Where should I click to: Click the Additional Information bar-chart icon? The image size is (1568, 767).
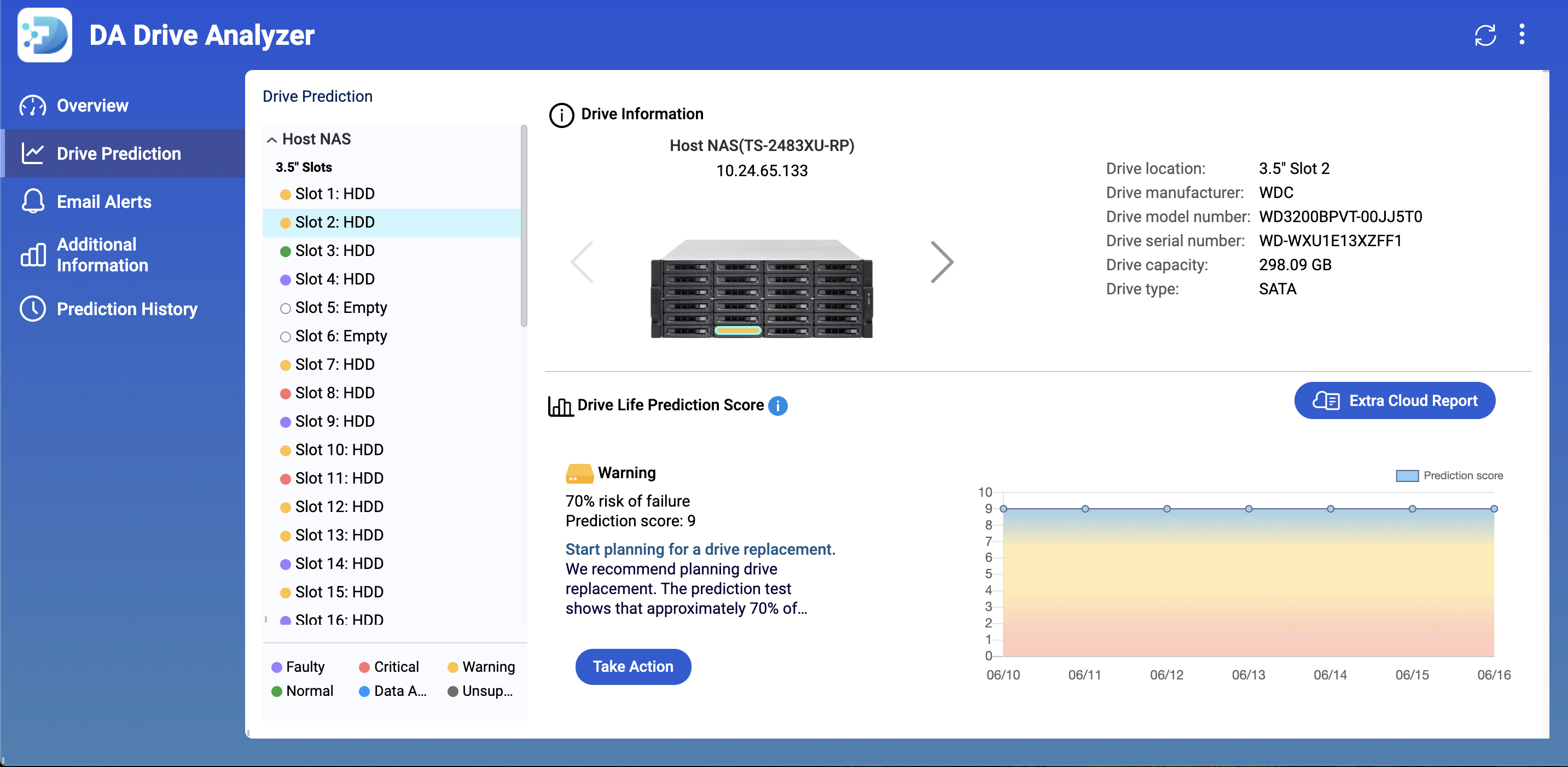(32, 254)
